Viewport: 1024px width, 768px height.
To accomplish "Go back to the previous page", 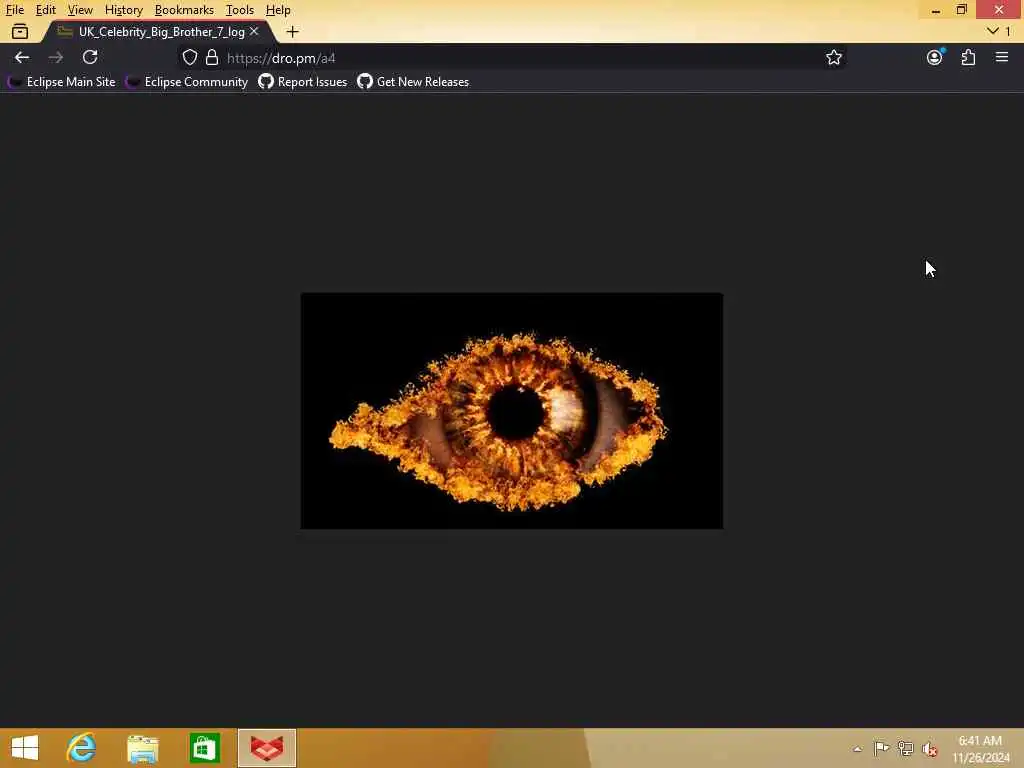I will [x=22, y=57].
